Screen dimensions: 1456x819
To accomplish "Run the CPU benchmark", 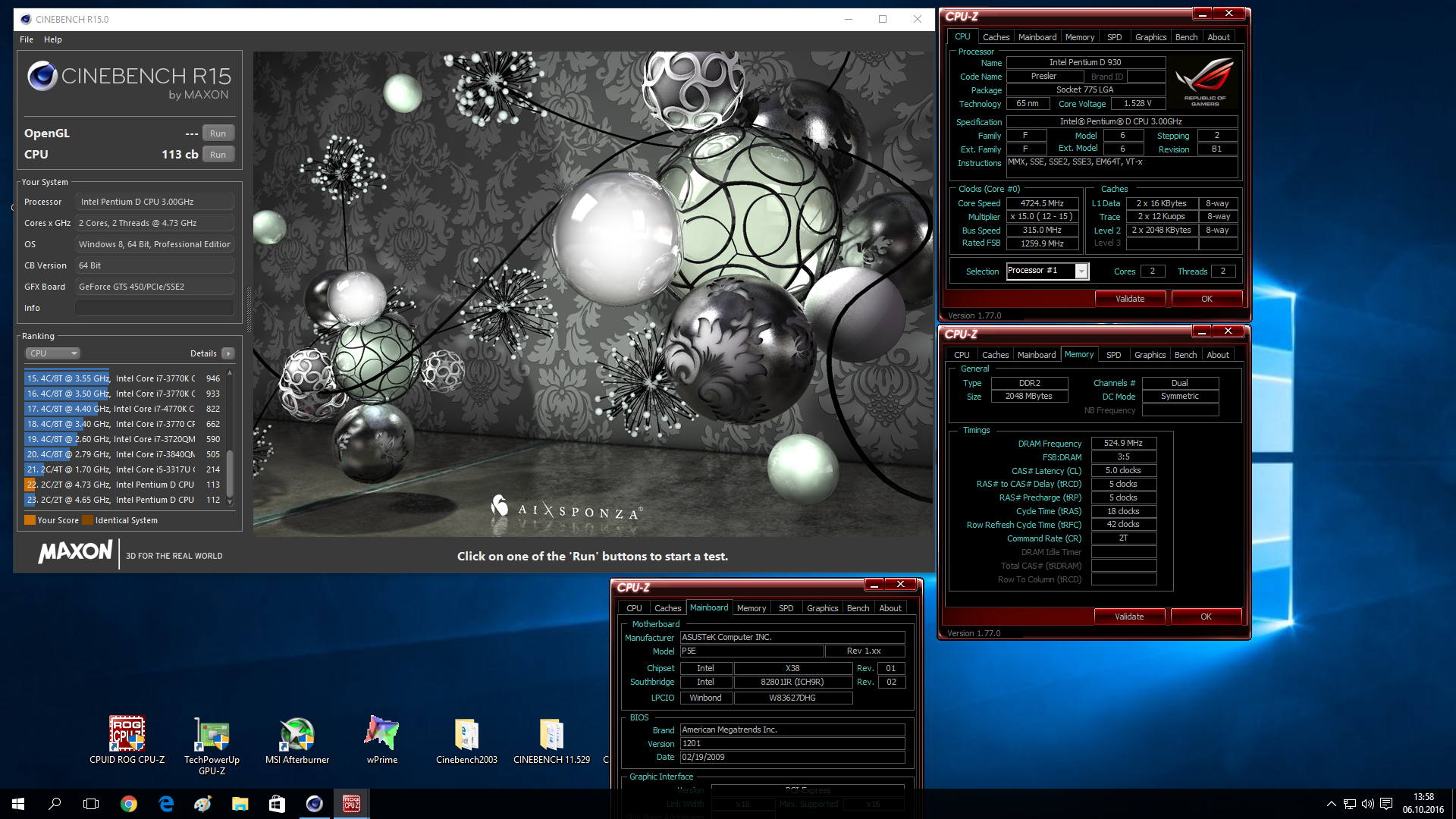I will coord(218,155).
